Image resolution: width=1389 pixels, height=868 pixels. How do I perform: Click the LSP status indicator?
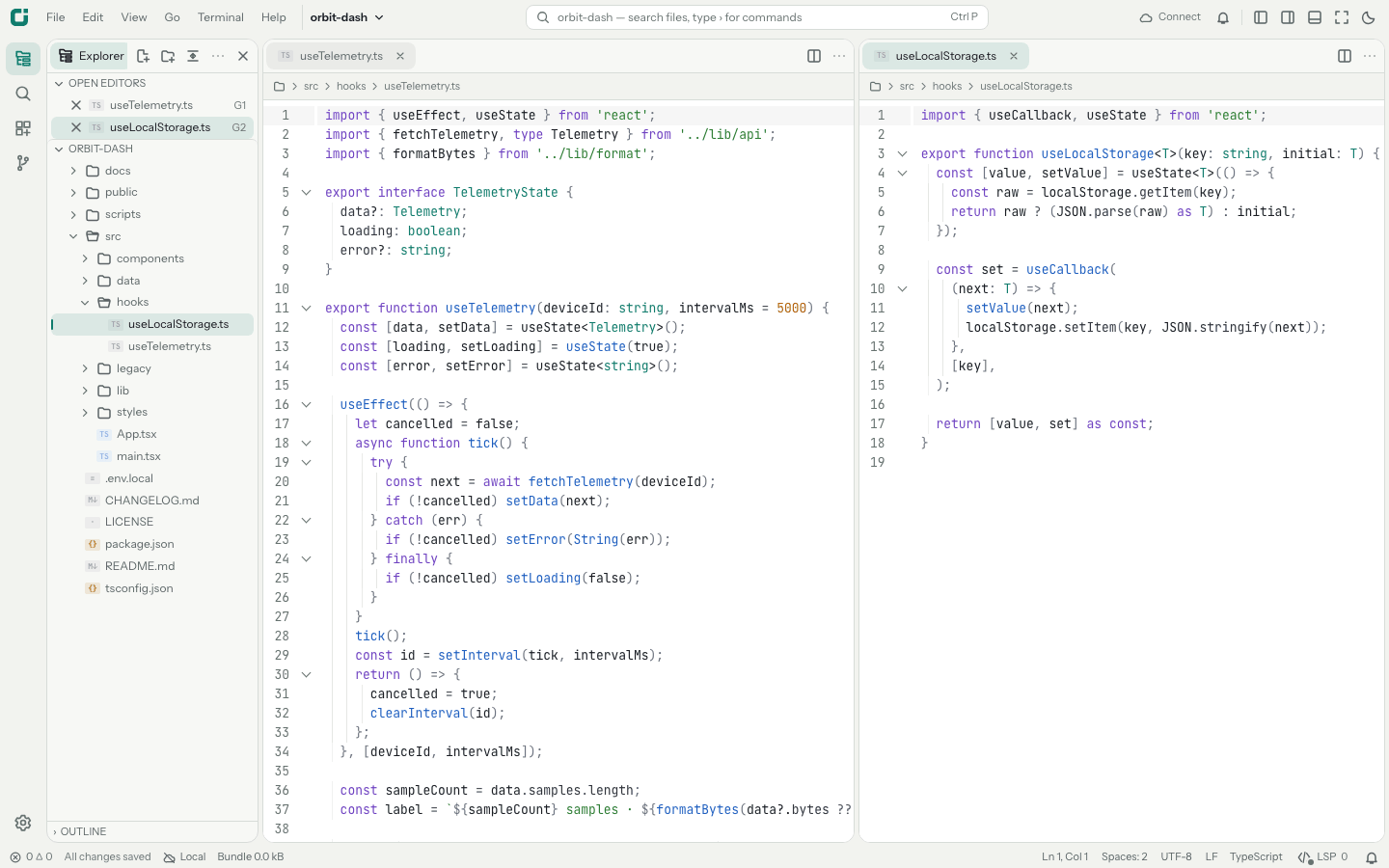[x=1322, y=857]
